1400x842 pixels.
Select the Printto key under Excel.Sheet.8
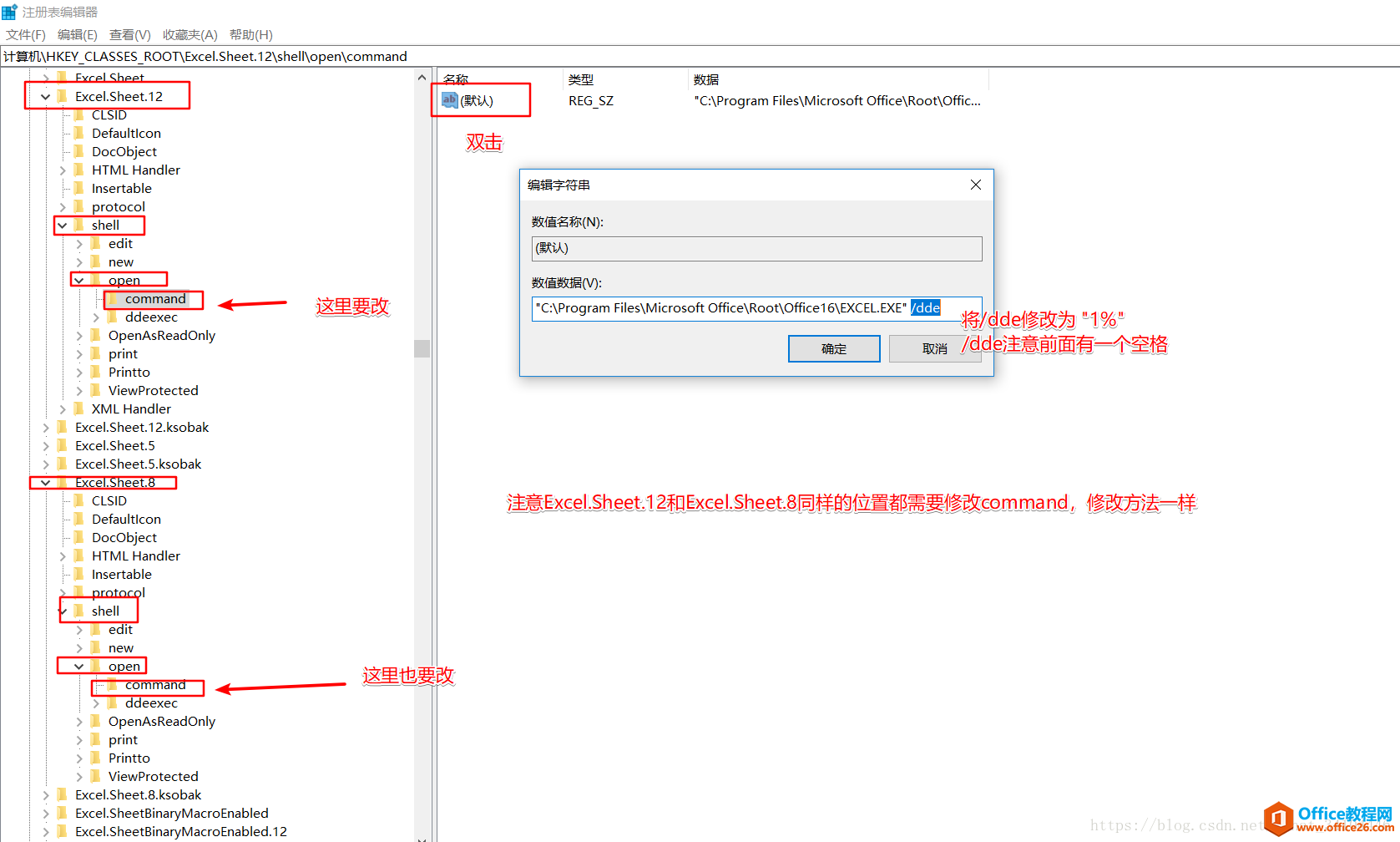(129, 758)
